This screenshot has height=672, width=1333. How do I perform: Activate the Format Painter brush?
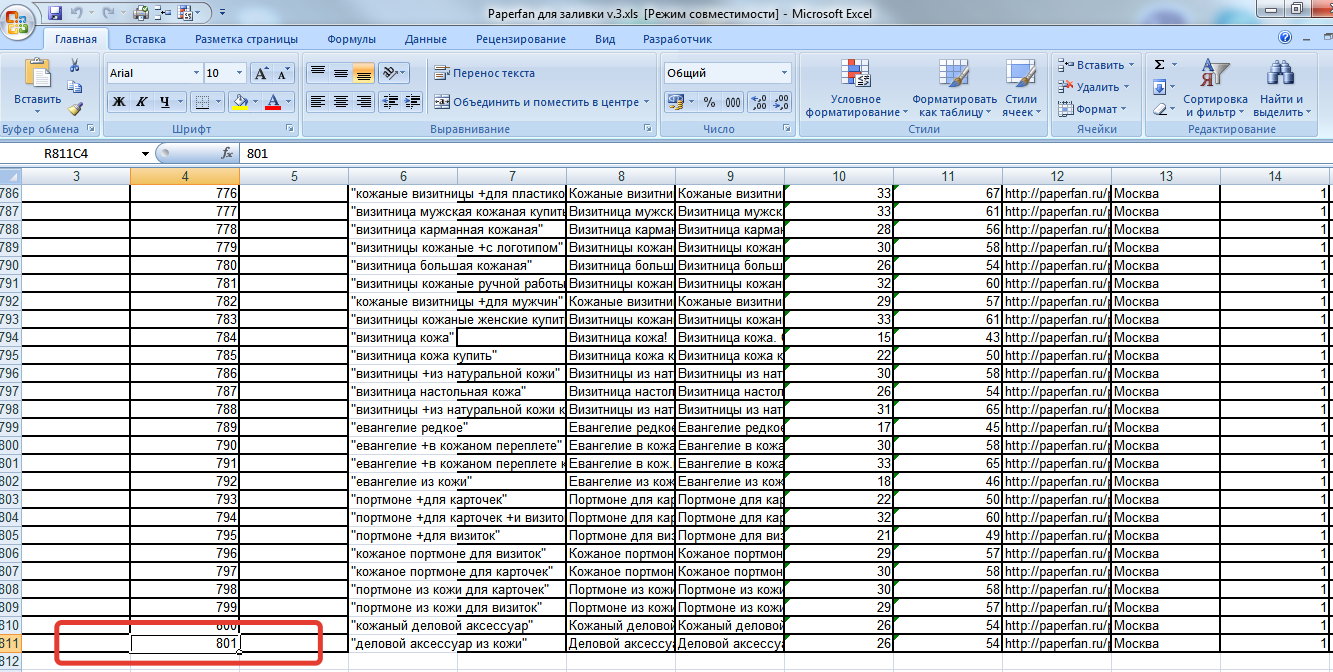75,108
